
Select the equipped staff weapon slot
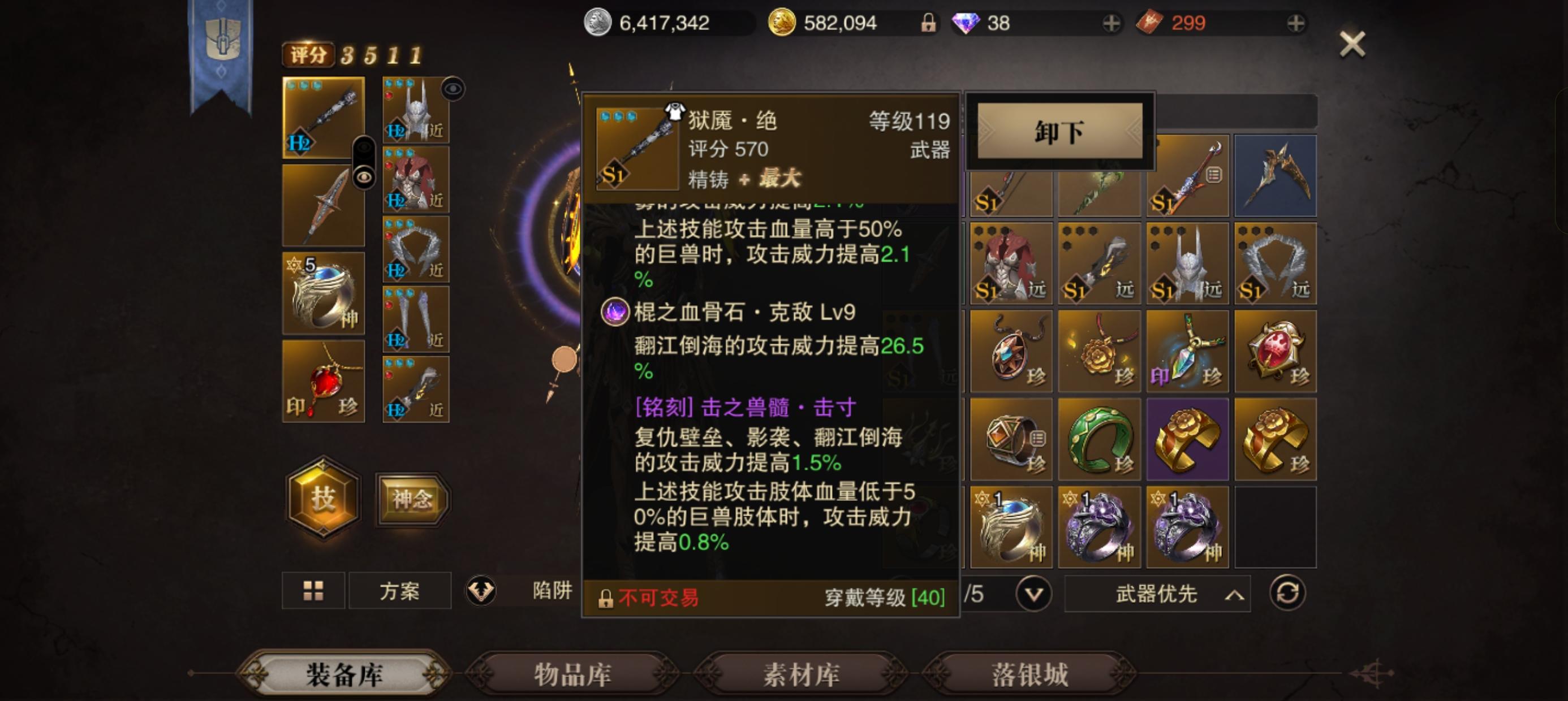click(x=323, y=118)
